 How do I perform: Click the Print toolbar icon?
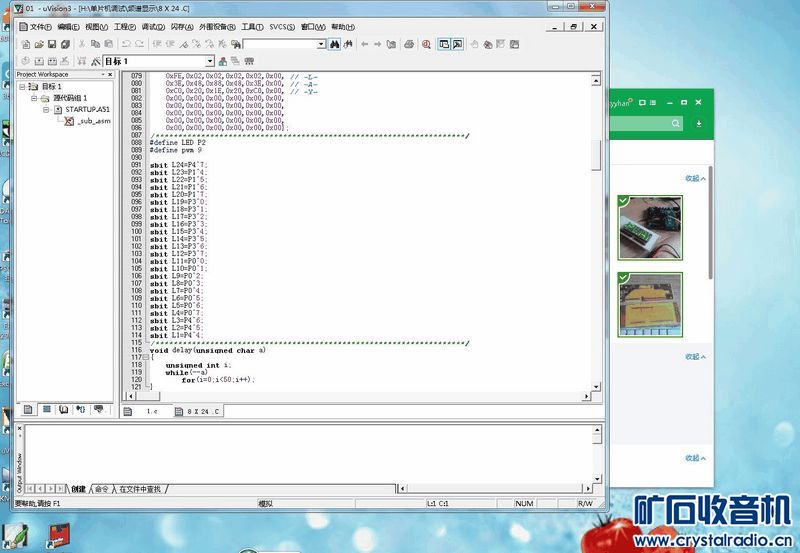point(409,44)
